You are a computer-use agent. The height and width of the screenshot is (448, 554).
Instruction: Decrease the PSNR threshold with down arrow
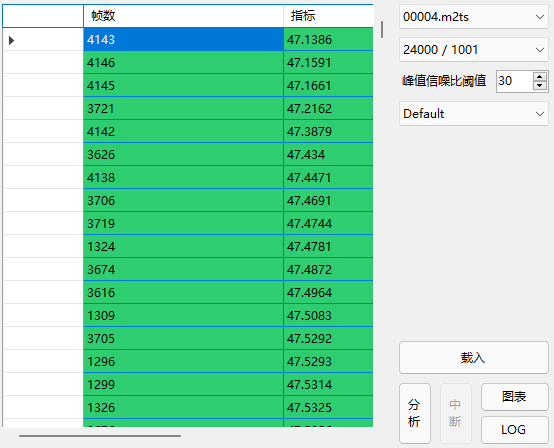coord(540,86)
